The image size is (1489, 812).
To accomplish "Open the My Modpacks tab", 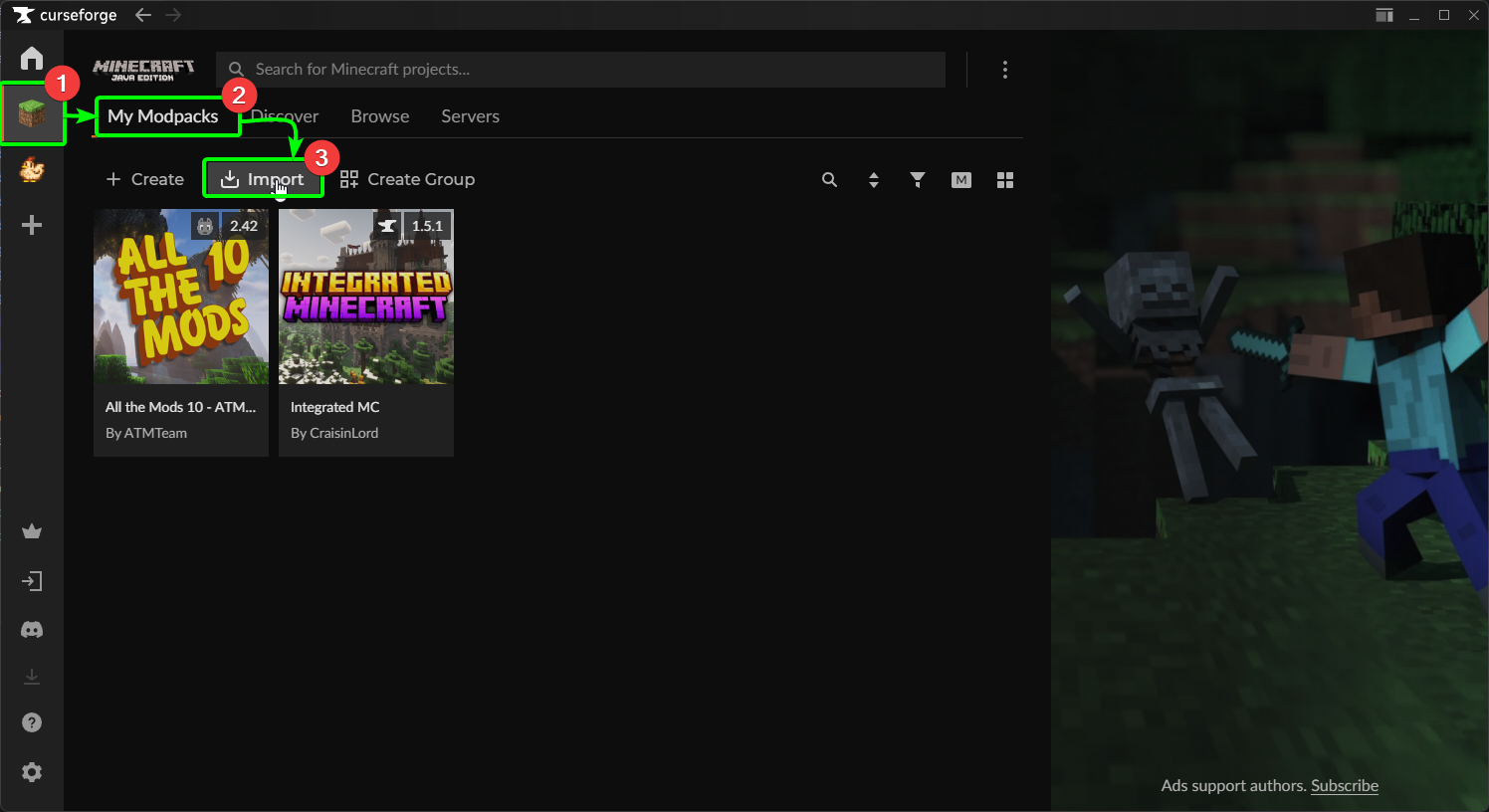I will click(x=163, y=116).
